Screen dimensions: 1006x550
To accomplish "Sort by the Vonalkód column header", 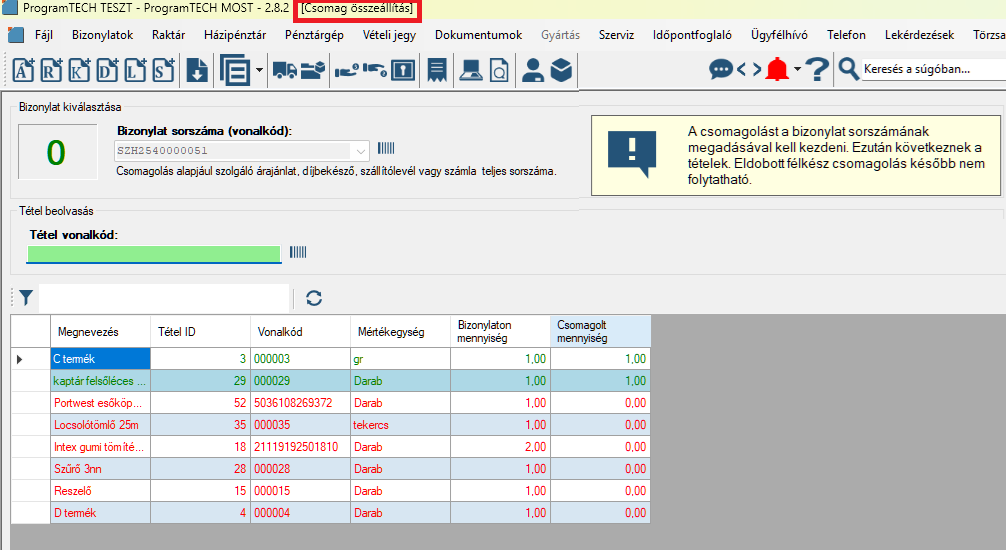I will (x=300, y=332).
